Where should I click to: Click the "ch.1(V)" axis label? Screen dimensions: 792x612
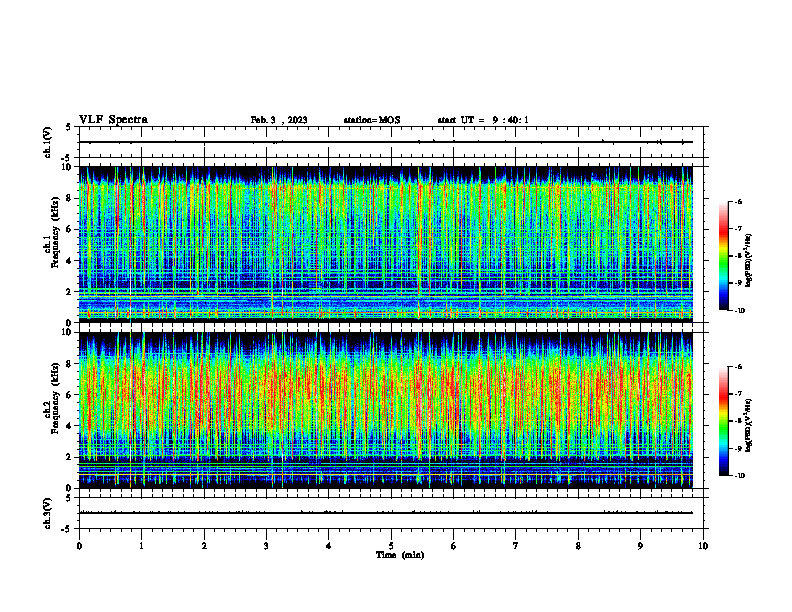(47, 142)
